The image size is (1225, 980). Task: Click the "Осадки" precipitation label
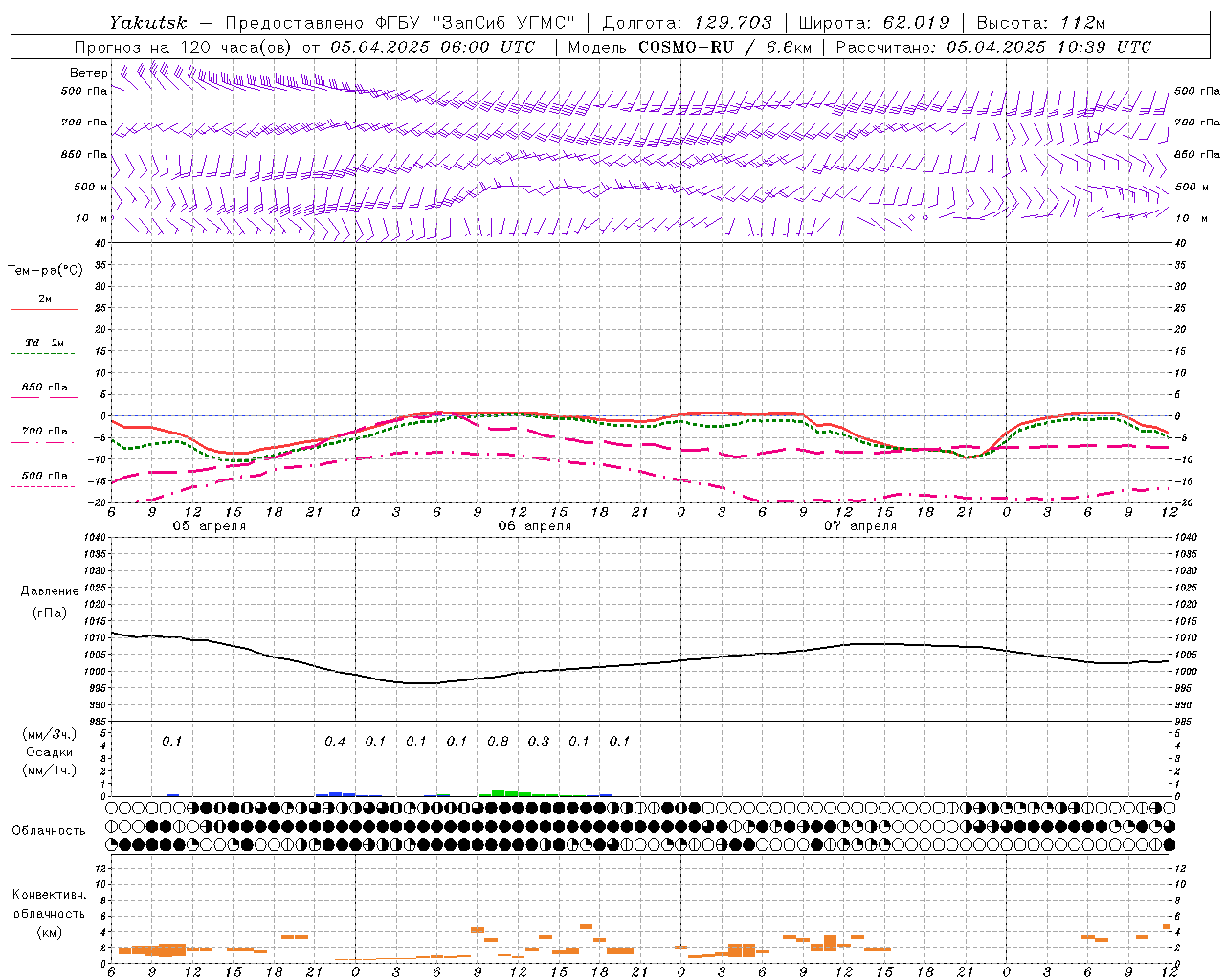(50, 752)
